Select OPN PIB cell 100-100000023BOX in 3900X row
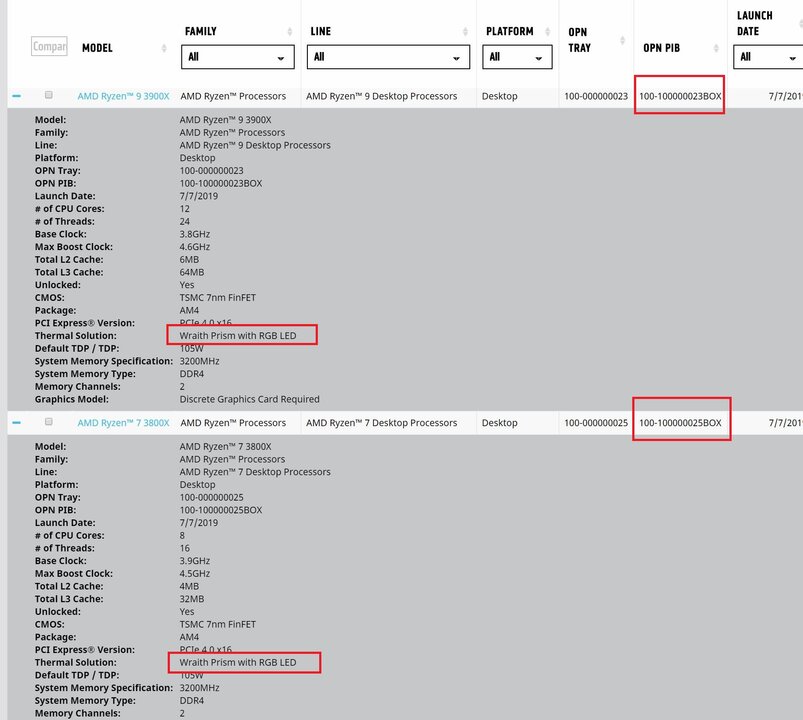803x720 pixels. tap(680, 96)
